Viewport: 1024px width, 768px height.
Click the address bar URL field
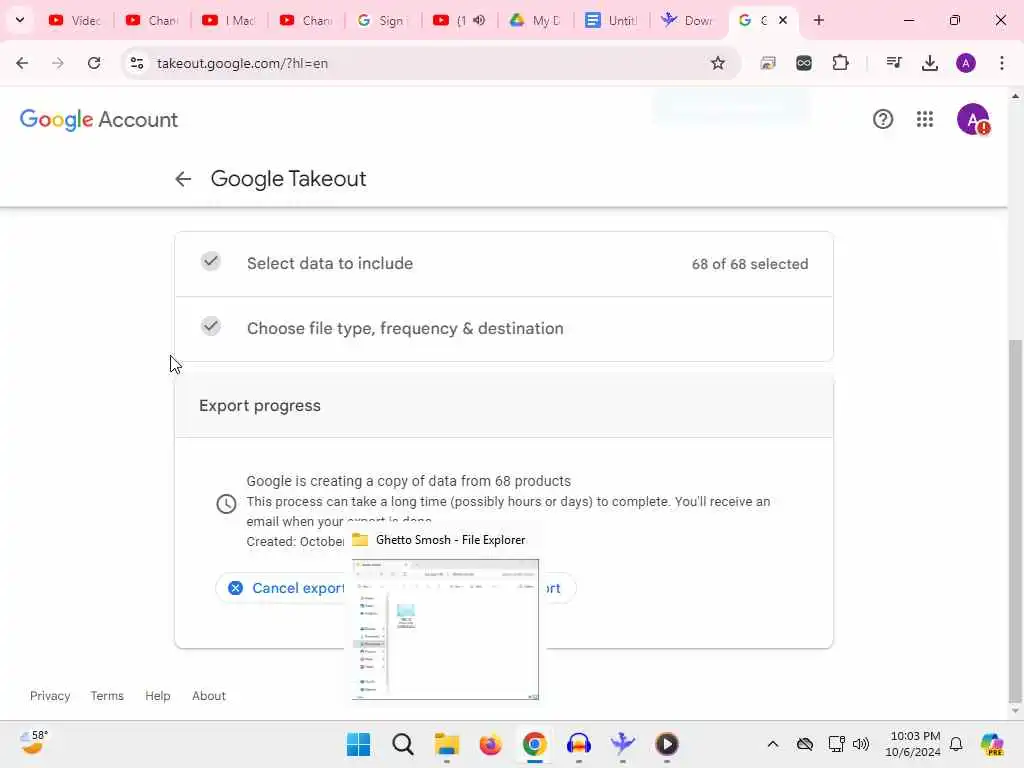click(x=431, y=63)
